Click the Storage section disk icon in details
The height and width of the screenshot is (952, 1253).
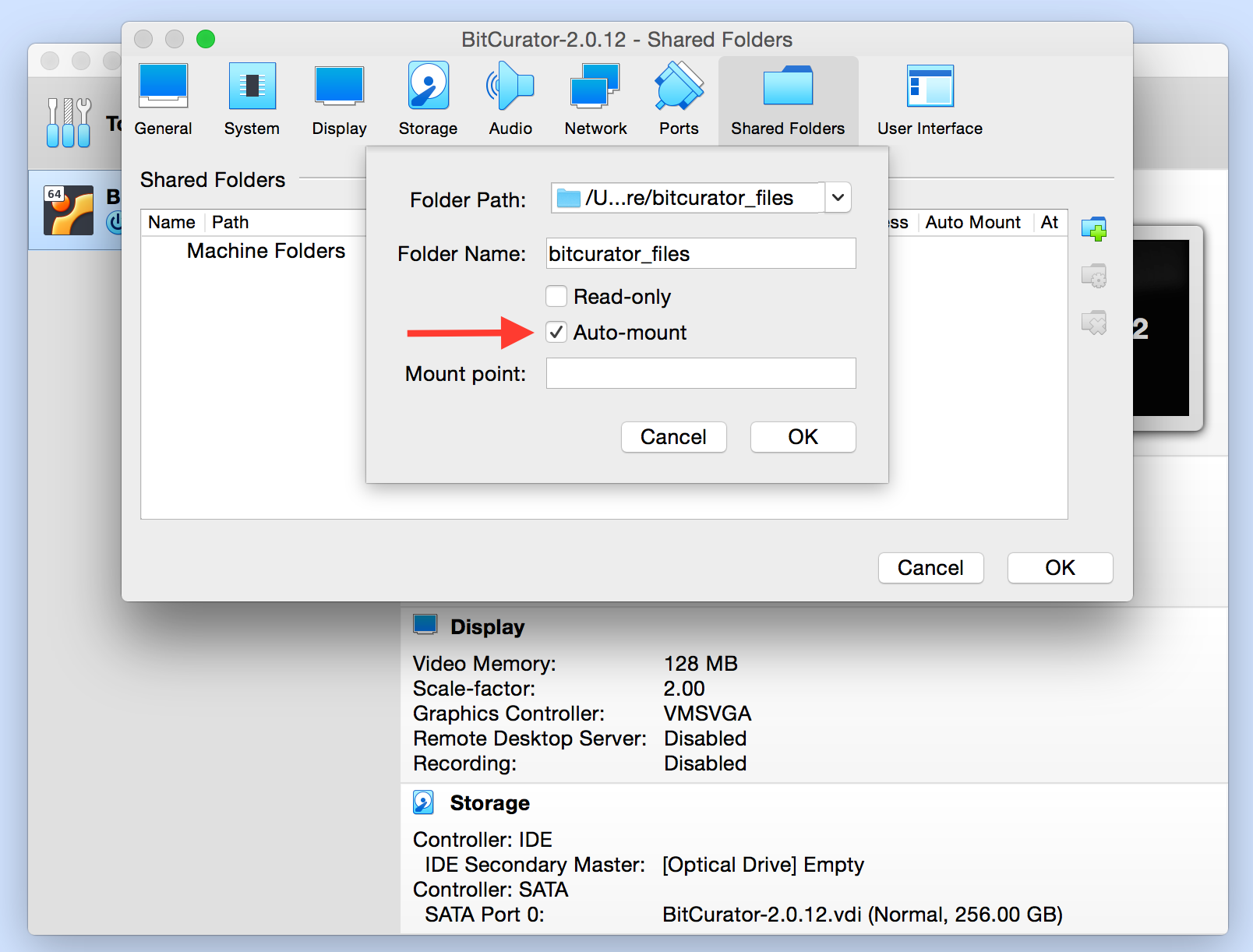pyautogui.click(x=423, y=802)
